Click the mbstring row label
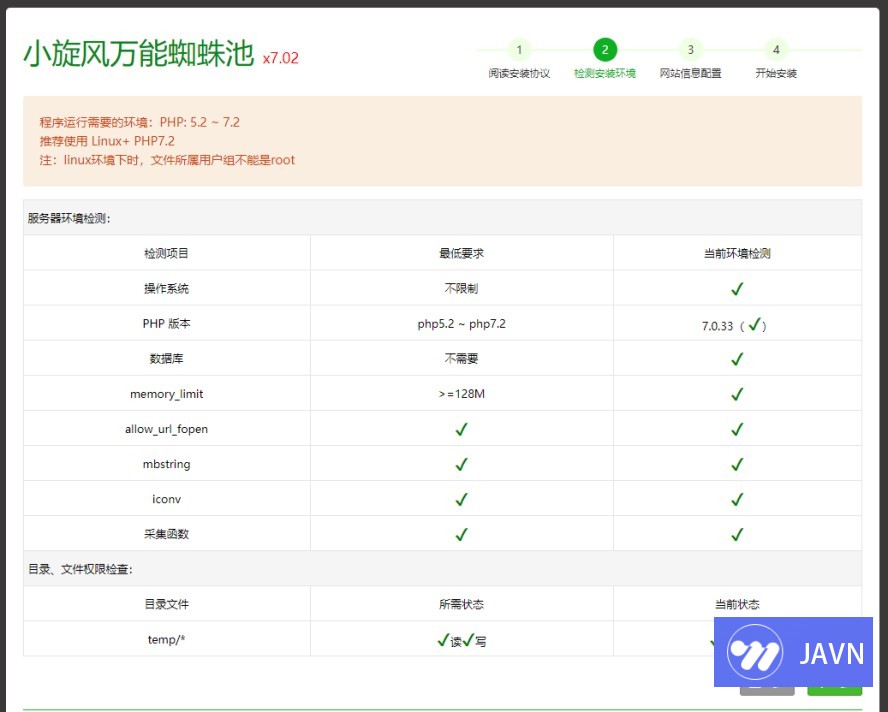The height and width of the screenshot is (712, 888). [x=166, y=464]
